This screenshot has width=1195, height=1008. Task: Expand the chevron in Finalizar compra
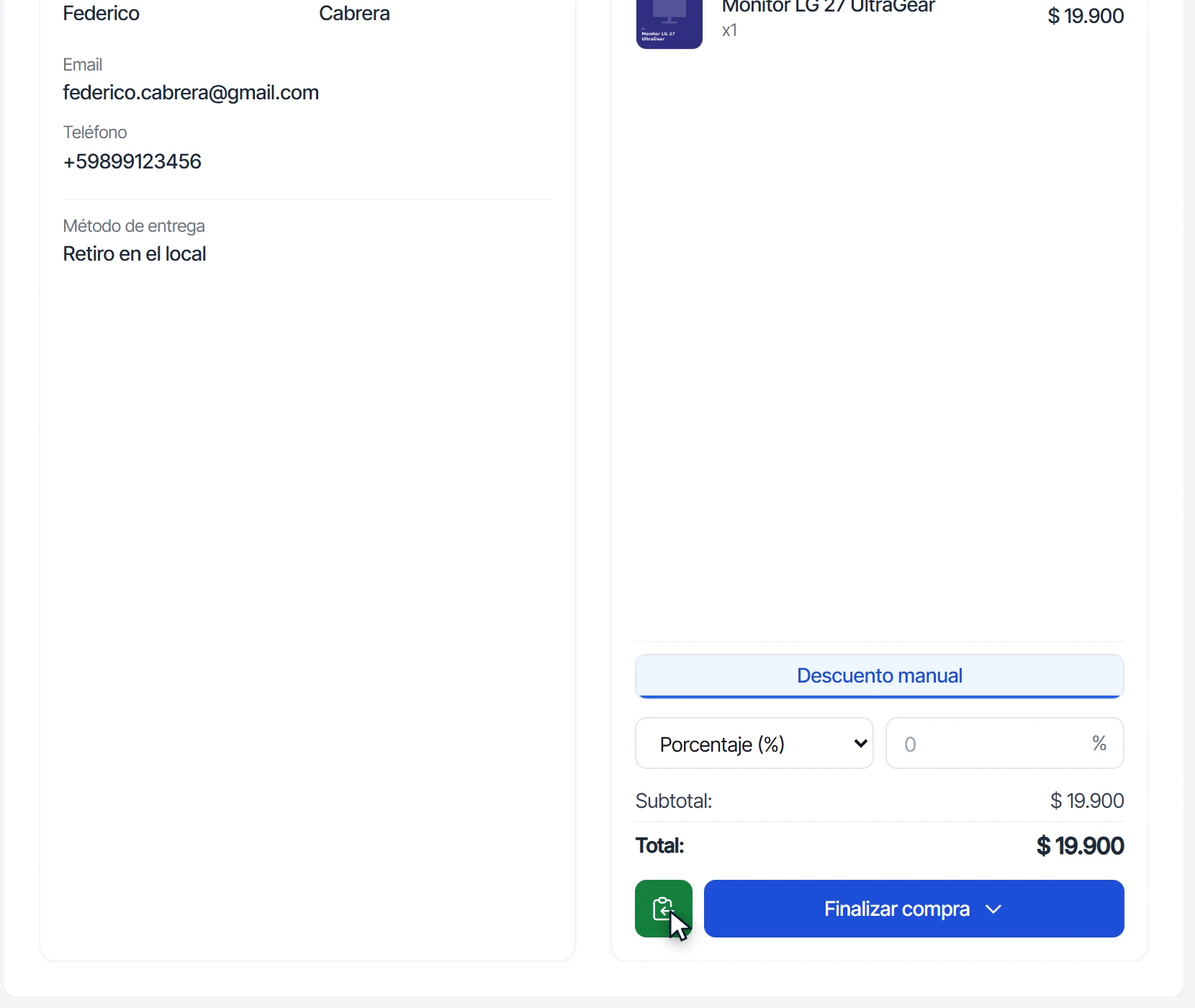(x=993, y=909)
